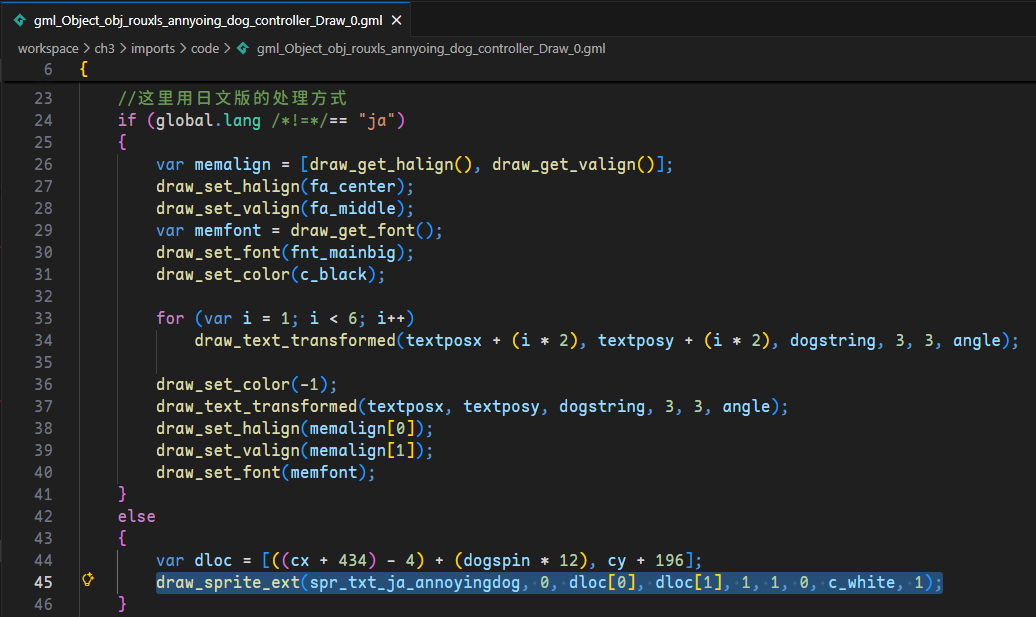The image size is (1036, 617).
Task: Click the "ja" string literal
Action: (377, 120)
